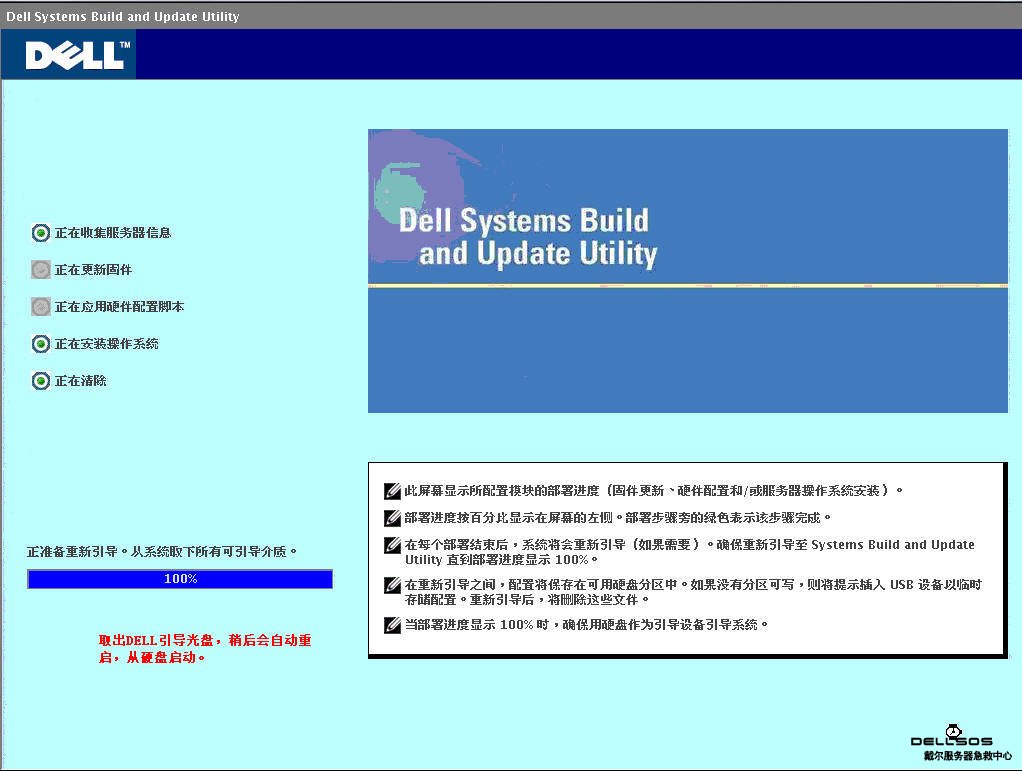The image size is (1022, 771).
Task: Click red note 取出DELL引导光盘
Action: tap(205, 648)
